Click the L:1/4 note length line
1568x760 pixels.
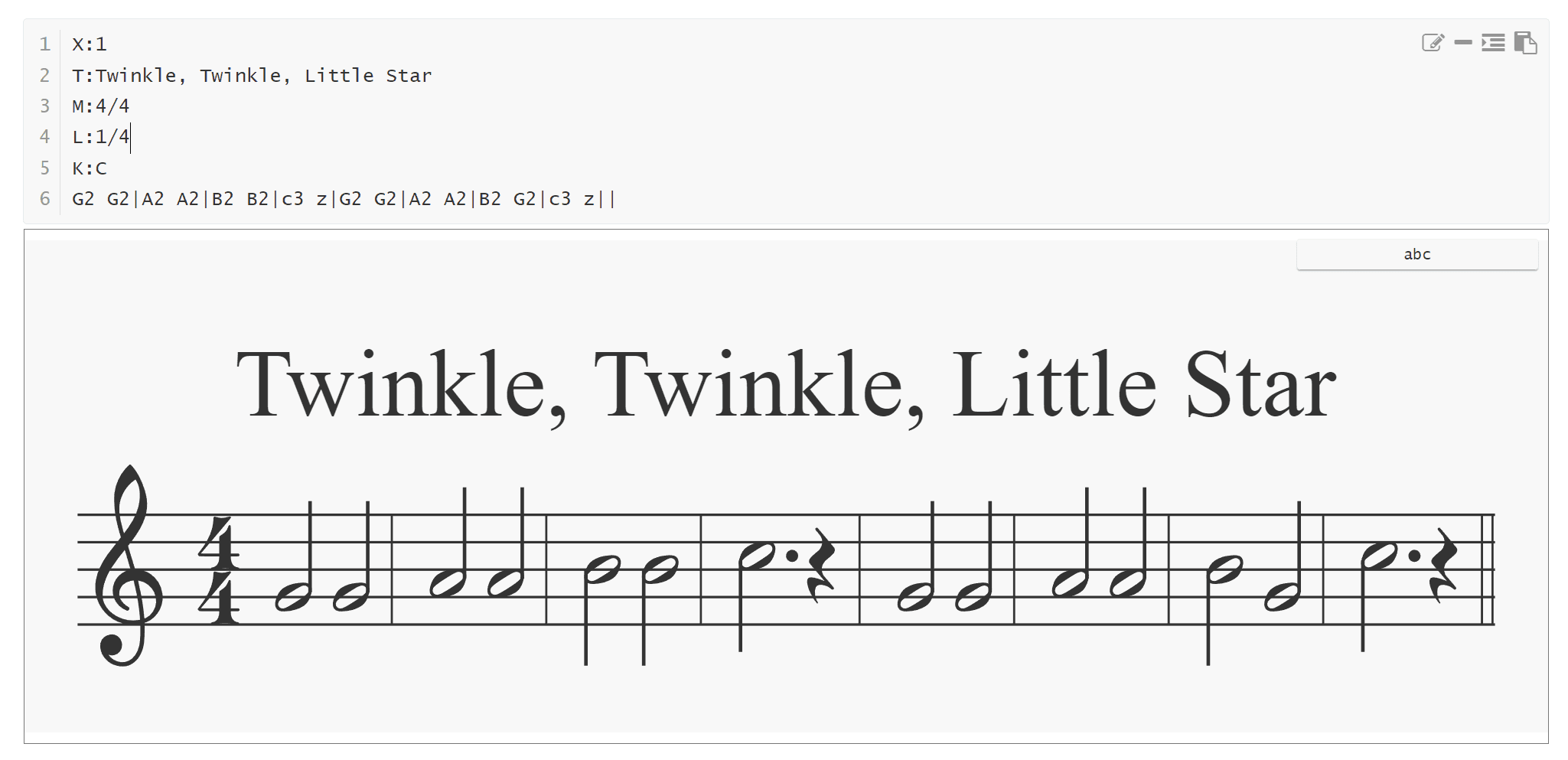tap(100, 137)
